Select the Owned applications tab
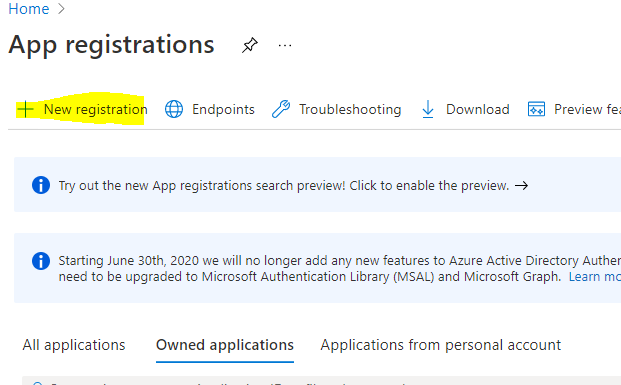 point(225,345)
